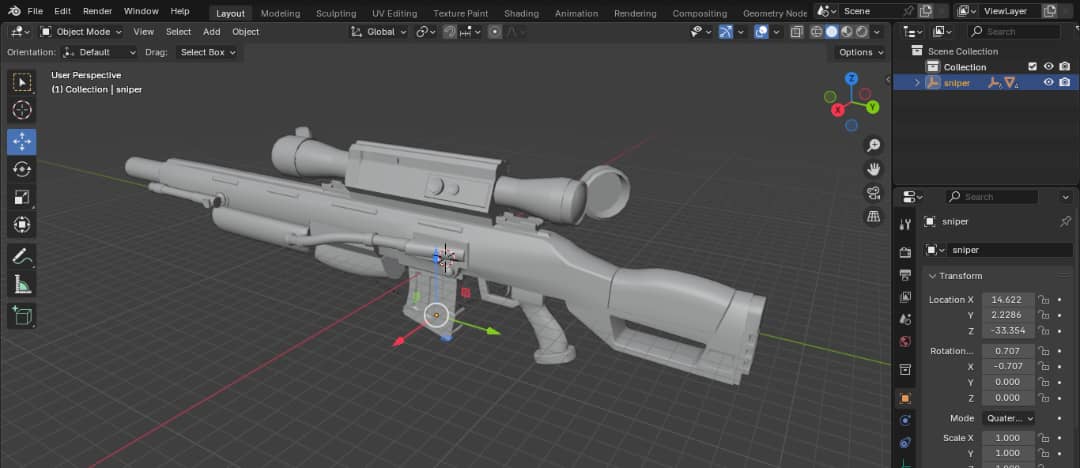Image resolution: width=1080 pixels, height=468 pixels.
Task: Toggle Collection exclude checkbox in outliner
Action: 1032,67
